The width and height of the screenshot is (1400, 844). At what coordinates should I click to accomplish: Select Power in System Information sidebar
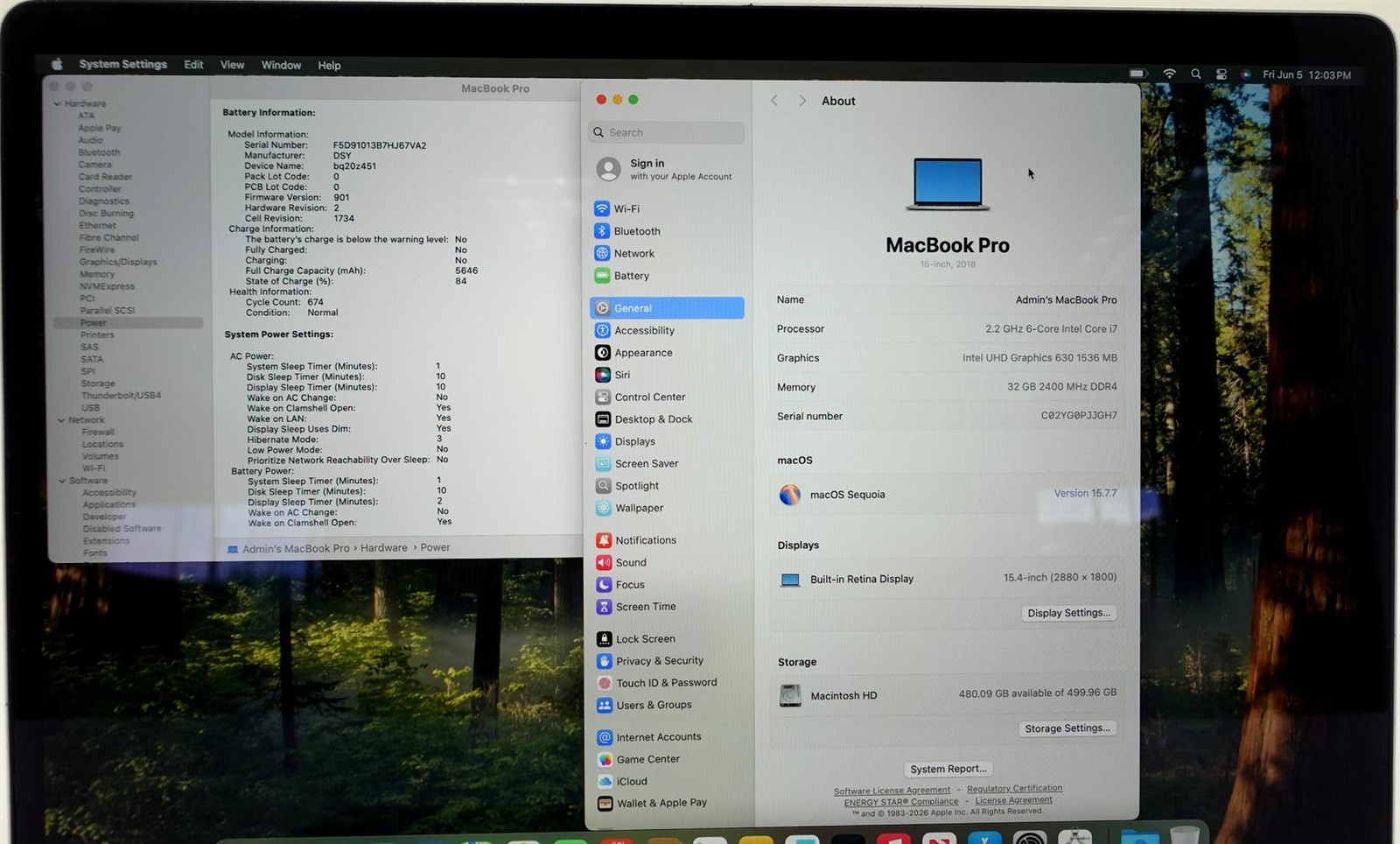[128, 323]
